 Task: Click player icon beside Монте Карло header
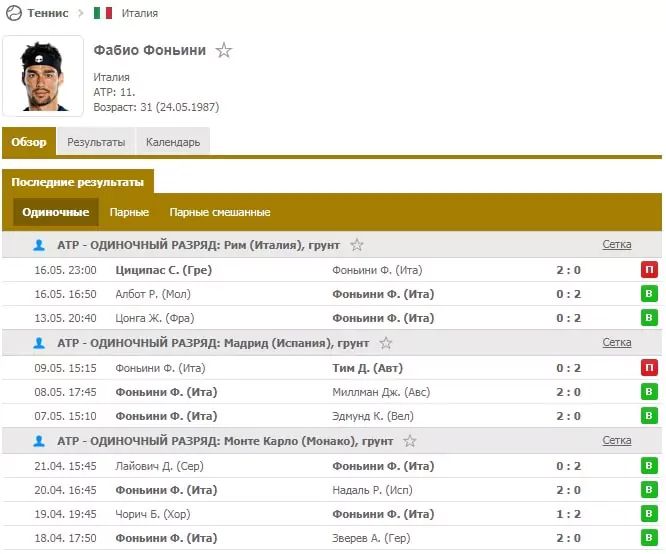point(39,441)
